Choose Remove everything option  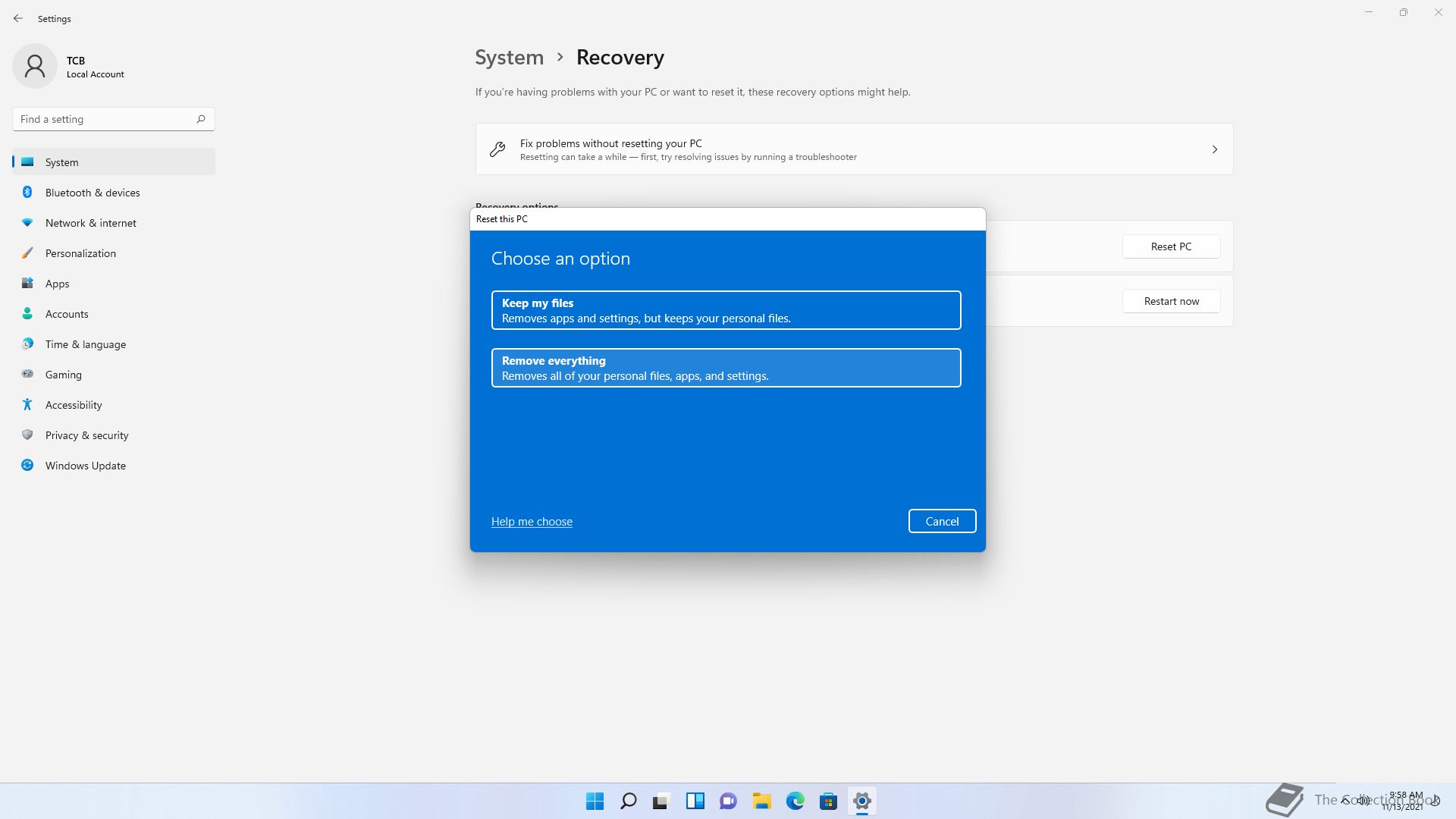click(726, 368)
